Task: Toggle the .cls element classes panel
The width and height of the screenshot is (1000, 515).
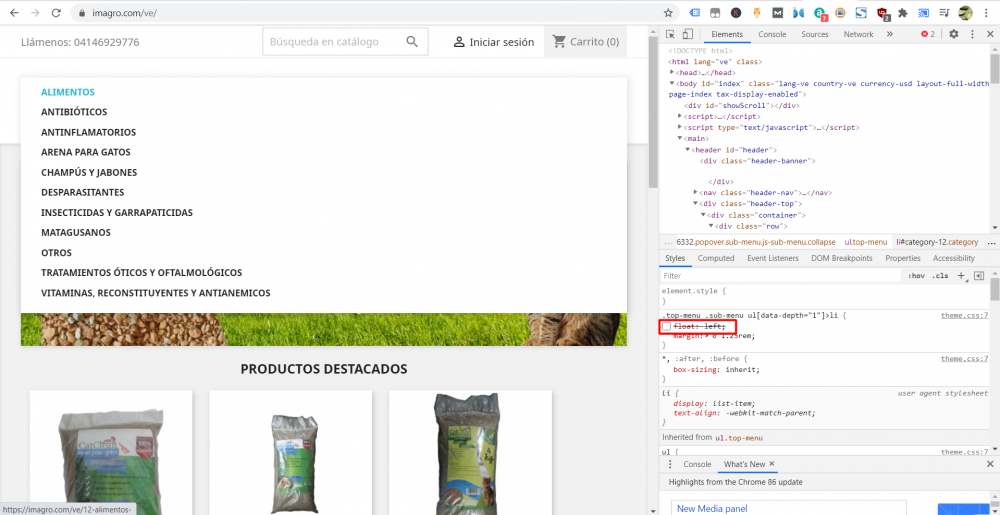Action: click(940, 276)
